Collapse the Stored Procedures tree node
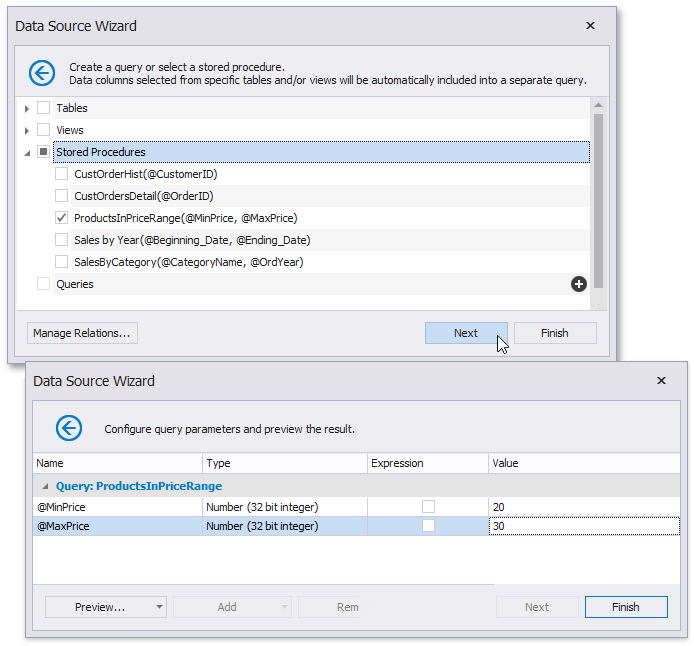 [27, 153]
